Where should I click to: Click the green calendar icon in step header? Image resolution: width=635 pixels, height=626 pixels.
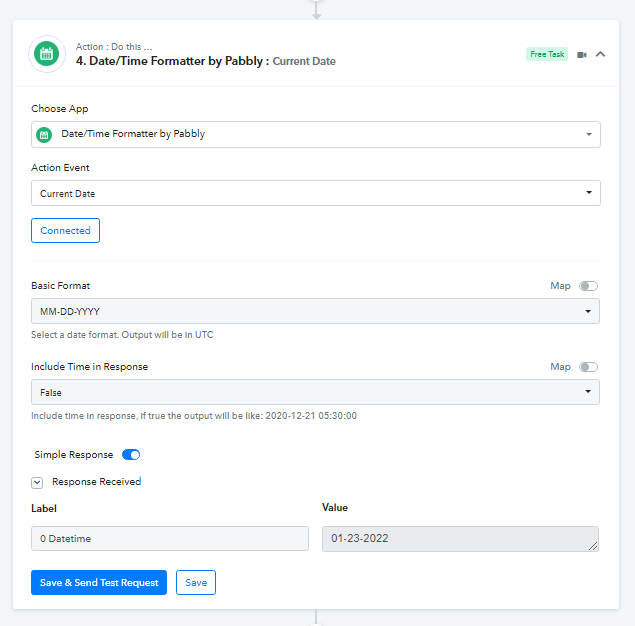pyautogui.click(x=47, y=54)
